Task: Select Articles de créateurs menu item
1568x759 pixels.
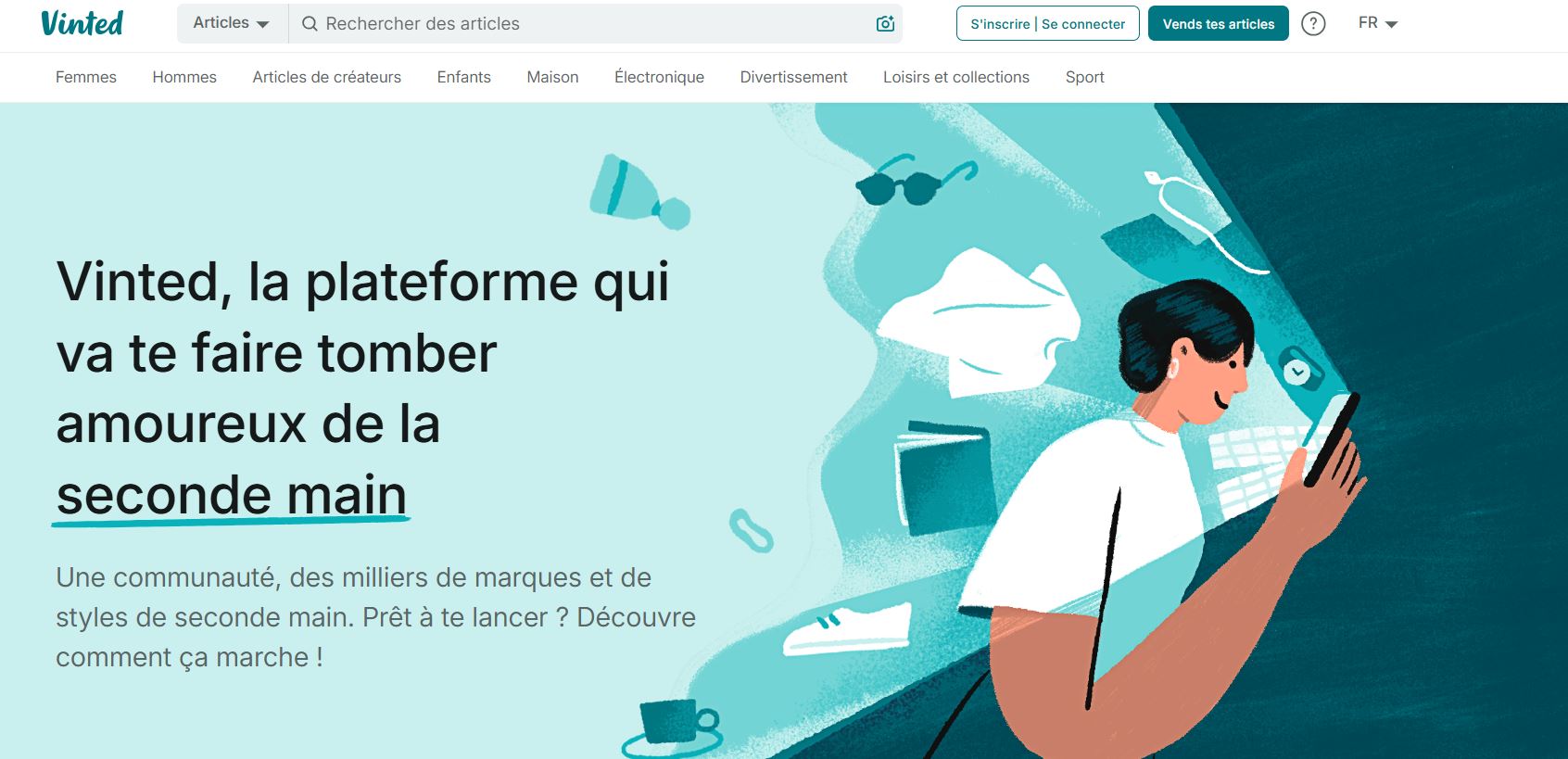Action: click(326, 77)
